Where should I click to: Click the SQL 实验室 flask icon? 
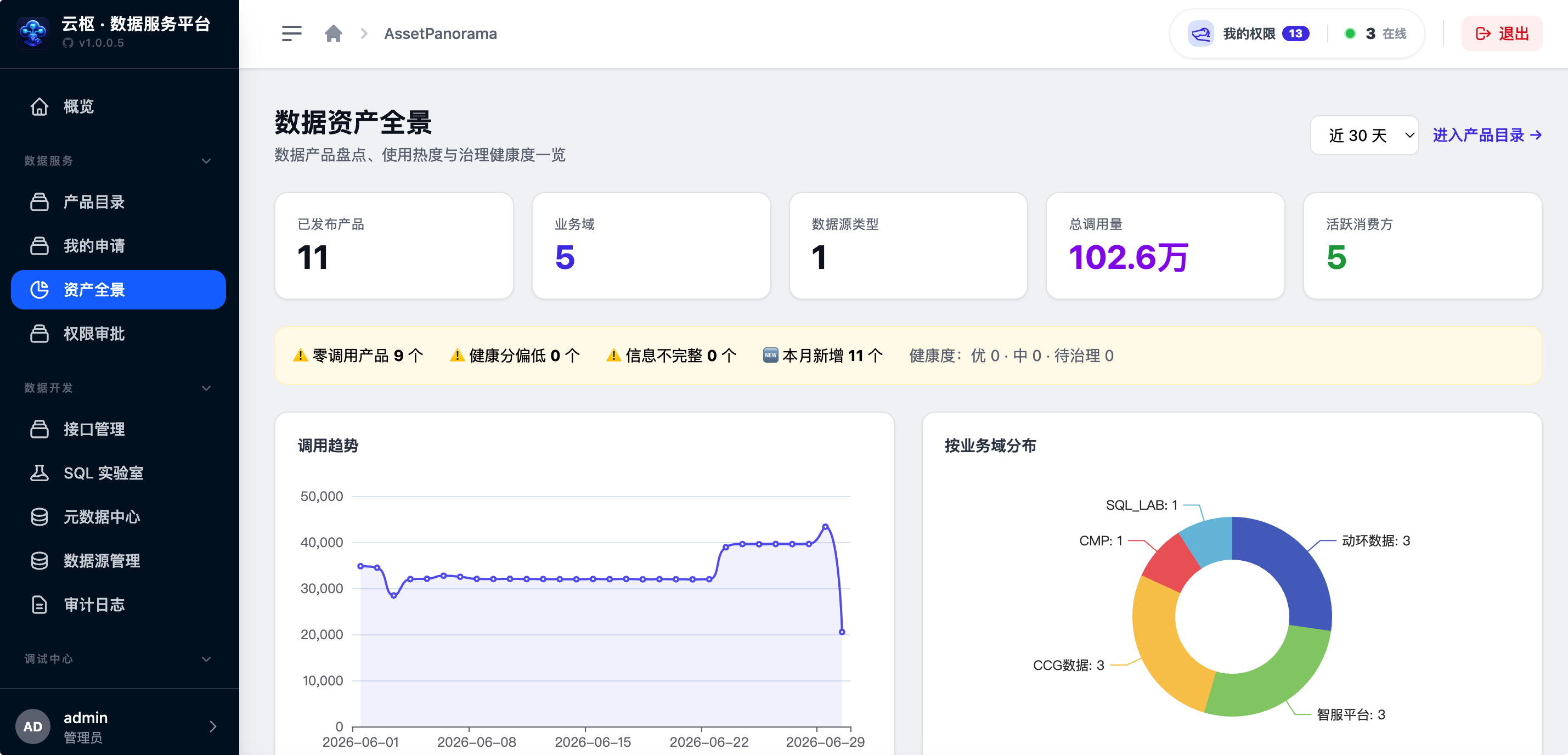coord(40,472)
